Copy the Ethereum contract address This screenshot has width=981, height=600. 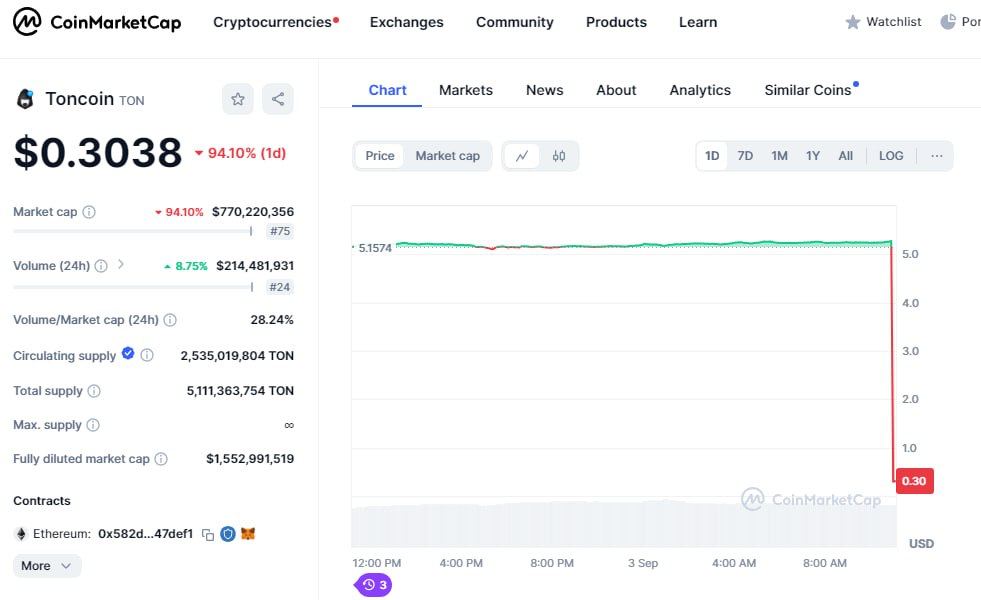click(208, 535)
